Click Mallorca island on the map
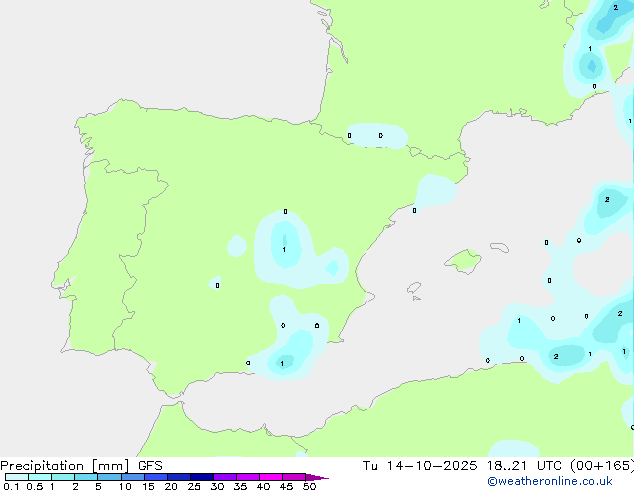This screenshot has height=490, width=634. tap(463, 261)
